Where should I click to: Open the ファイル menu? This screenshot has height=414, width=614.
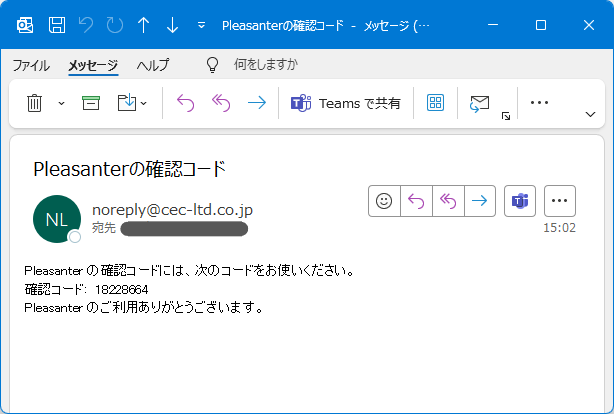[31, 65]
